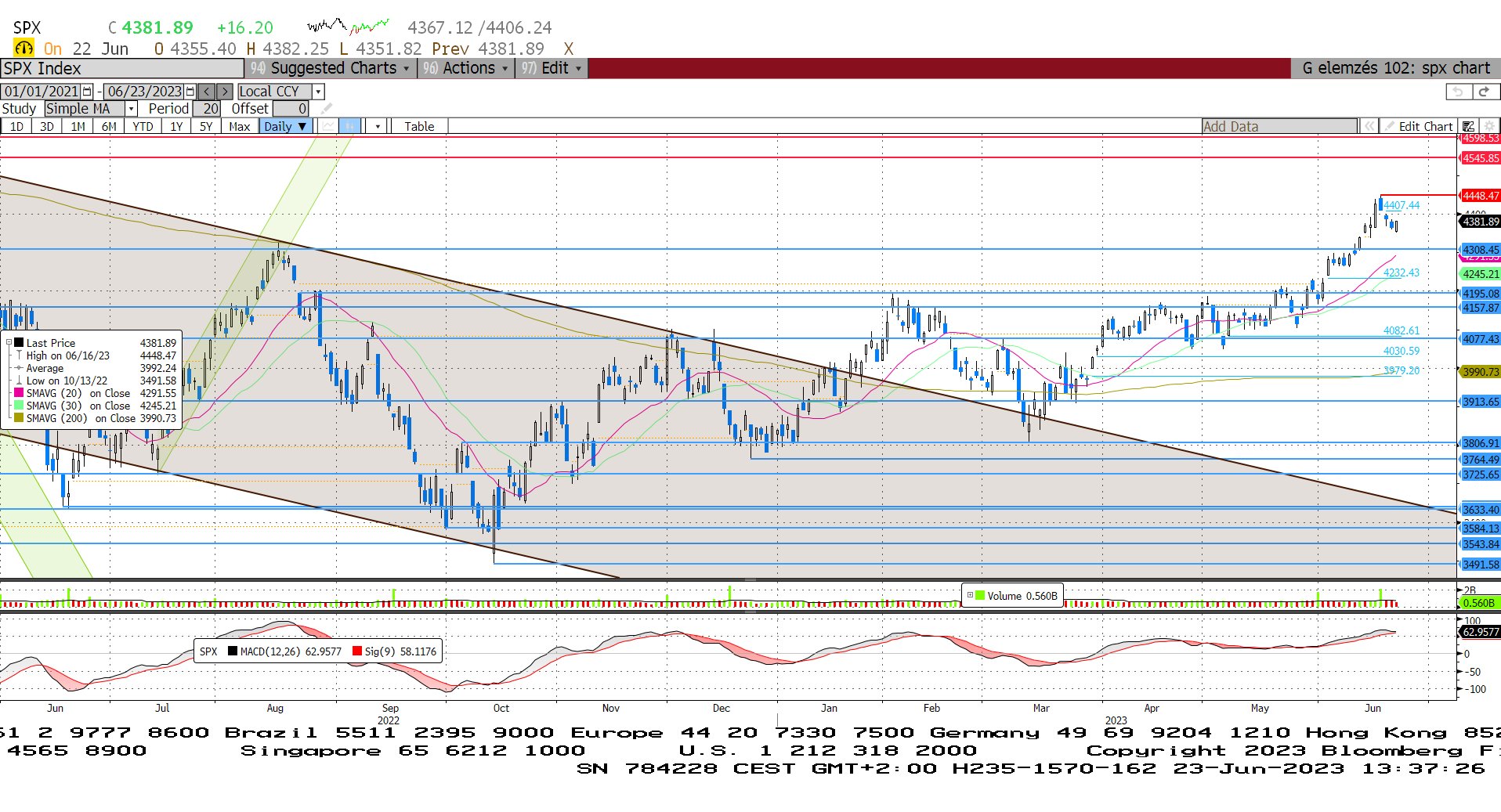Switch to line chart style icon
The height and width of the screenshot is (812, 1501).
tap(328, 126)
